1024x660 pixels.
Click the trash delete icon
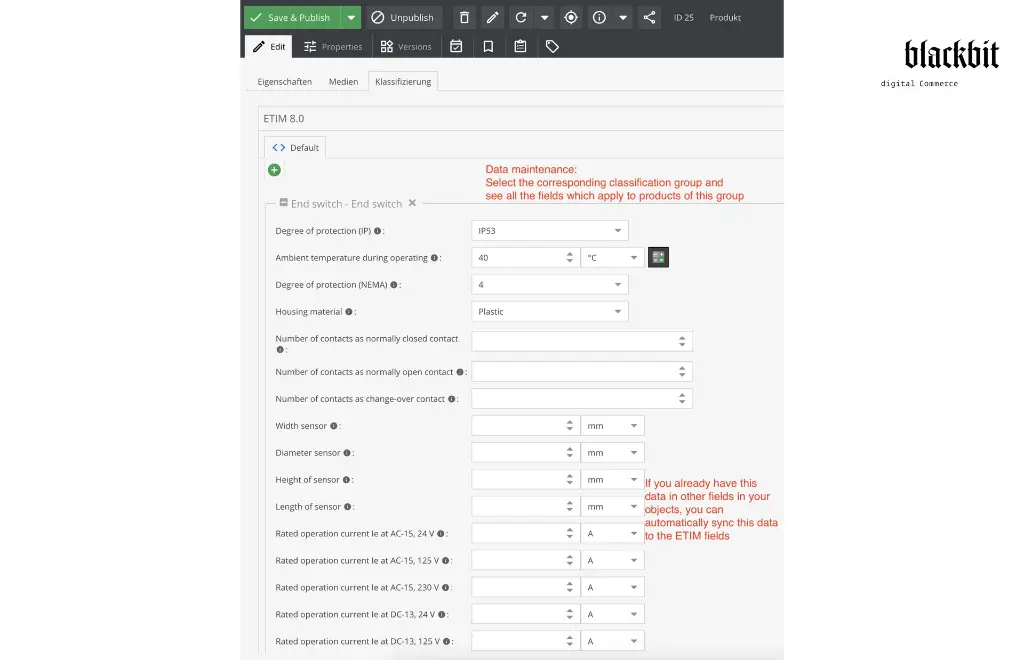click(x=464, y=18)
